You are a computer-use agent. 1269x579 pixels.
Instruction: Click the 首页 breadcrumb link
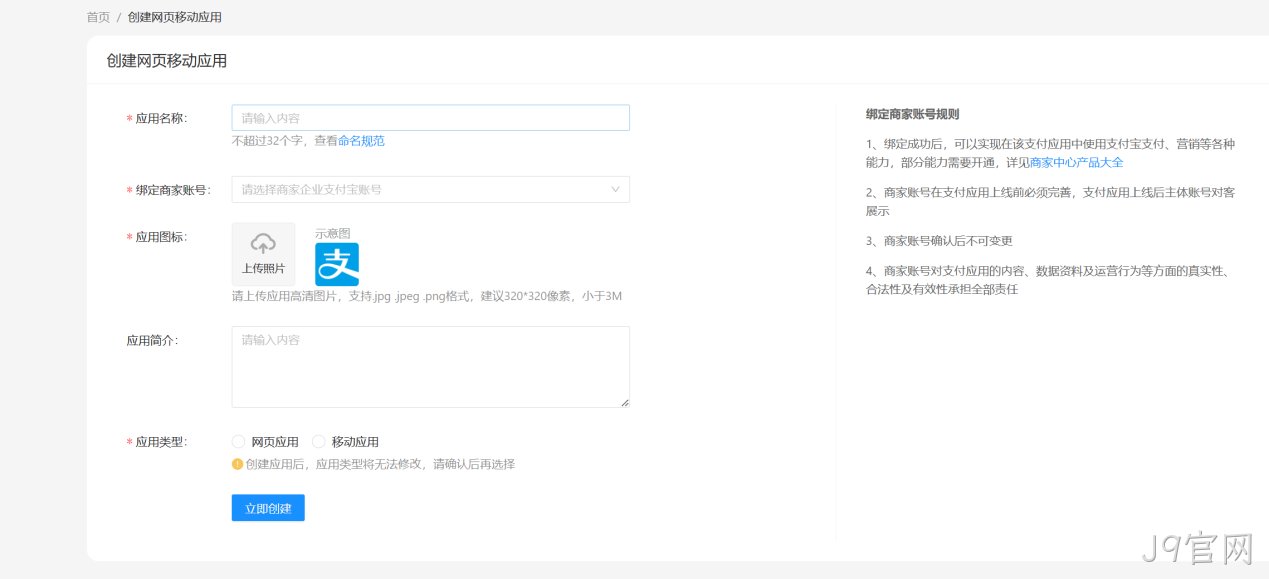pos(98,17)
